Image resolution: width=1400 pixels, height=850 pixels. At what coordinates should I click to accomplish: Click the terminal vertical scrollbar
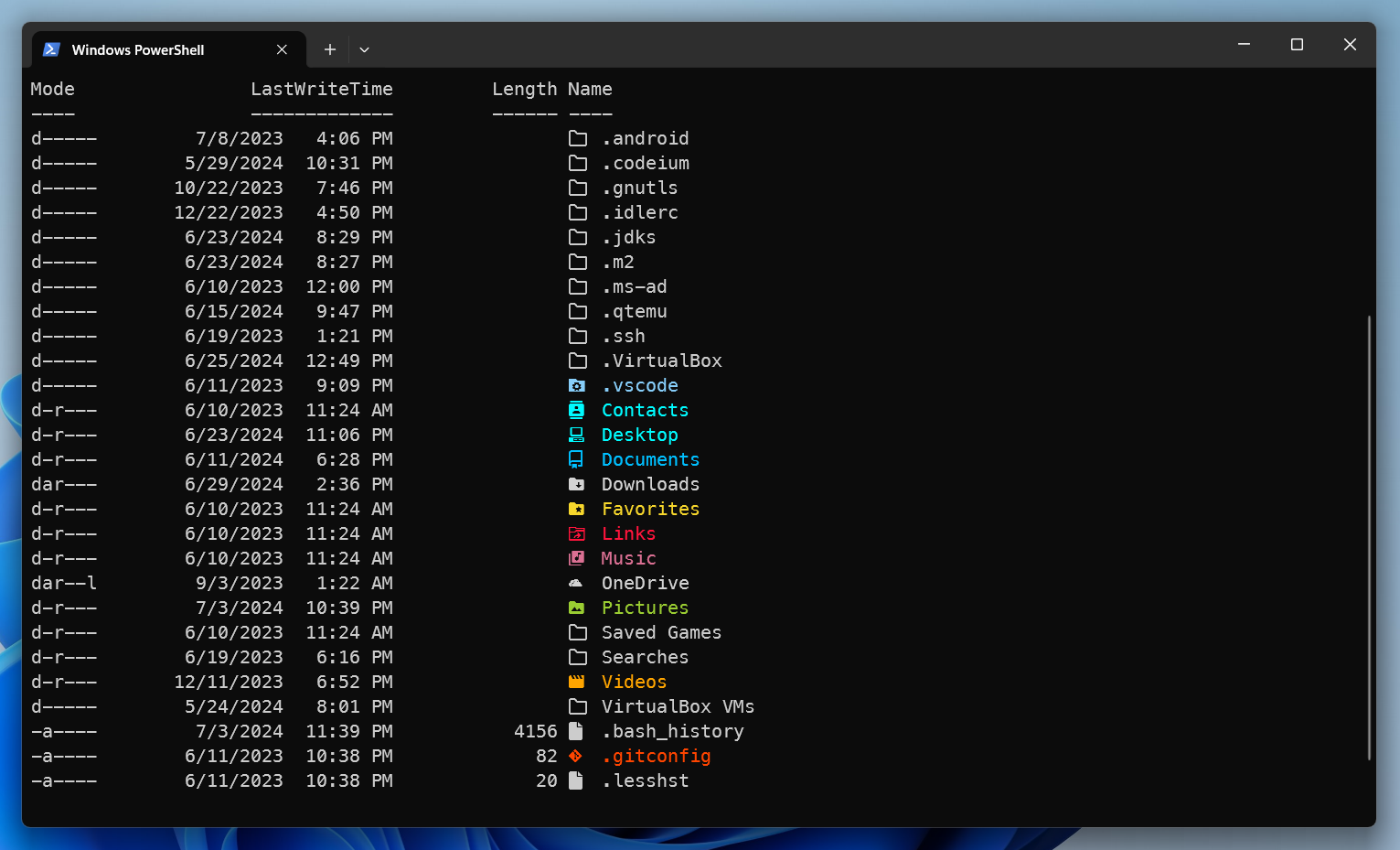point(1369,537)
